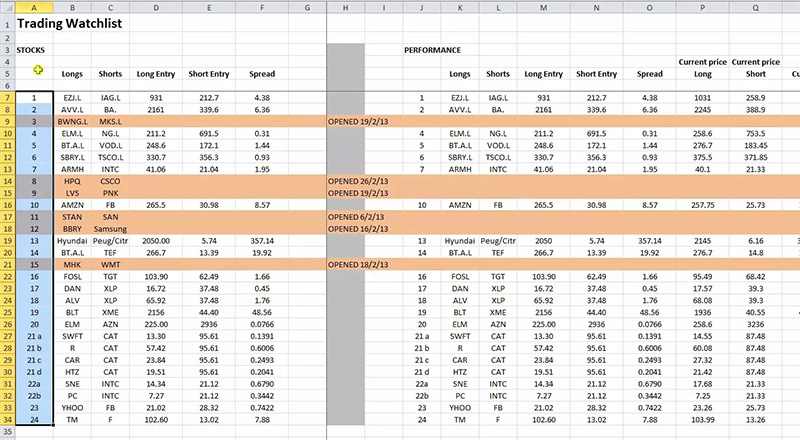Click the 13.26 current short price
This screenshot has width=800, height=440.
point(756,420)
